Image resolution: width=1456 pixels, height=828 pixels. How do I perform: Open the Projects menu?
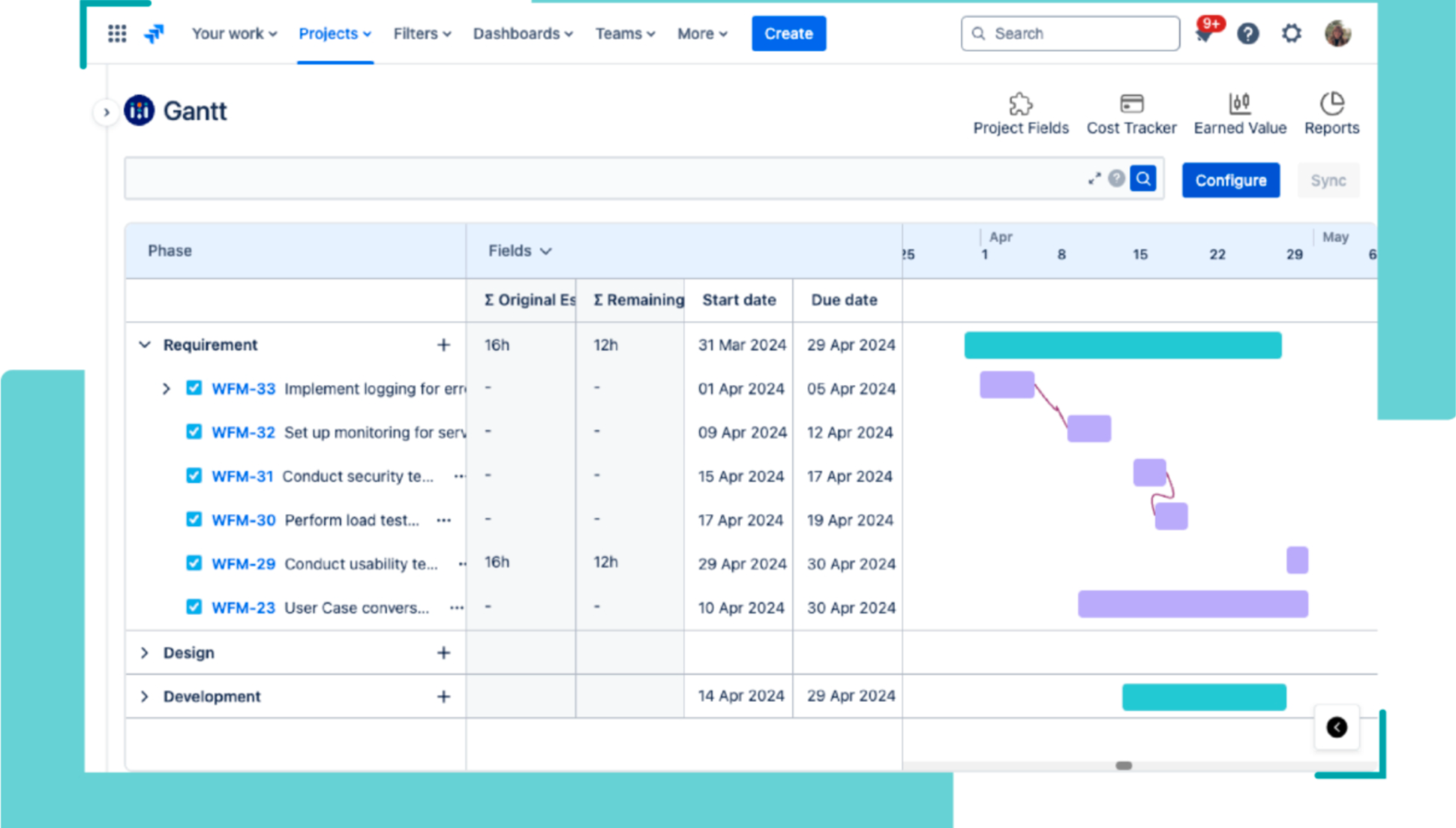click(335, 34)
